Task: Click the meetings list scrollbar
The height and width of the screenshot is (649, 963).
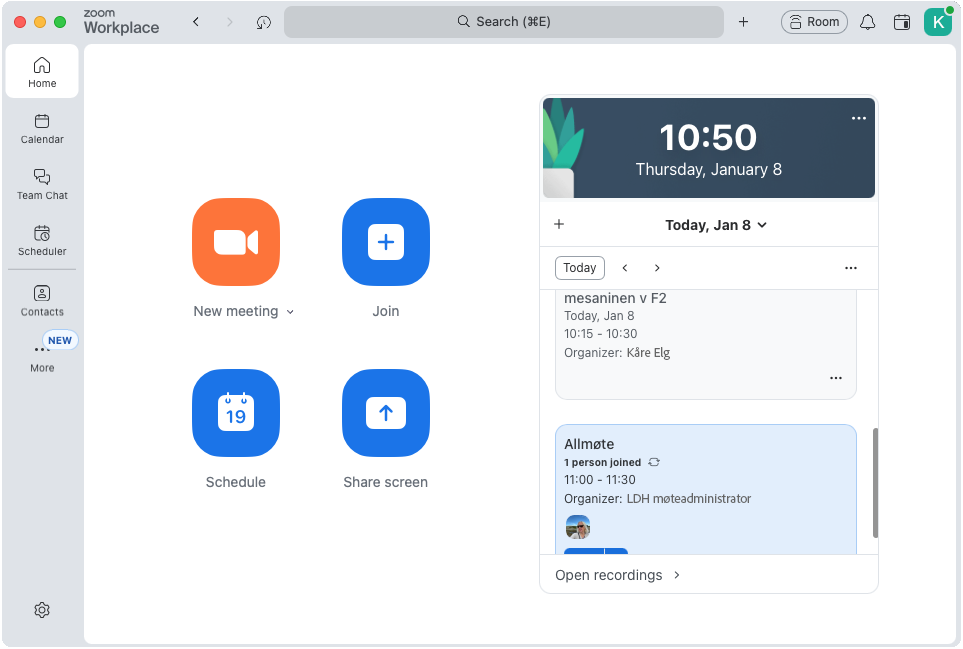Action: [x=875, y=483]
